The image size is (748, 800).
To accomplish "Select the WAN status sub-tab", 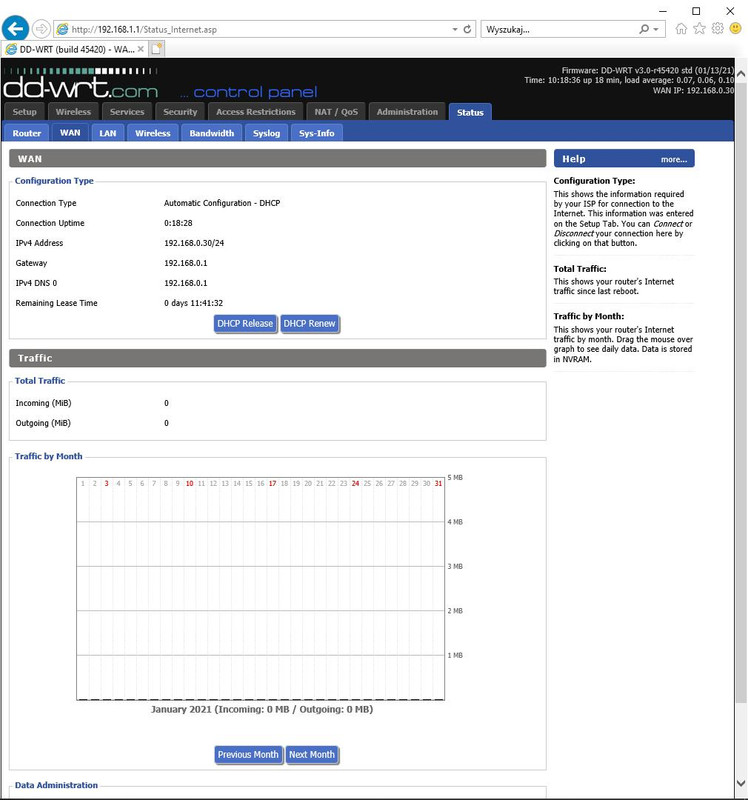I will coord(70,133).
